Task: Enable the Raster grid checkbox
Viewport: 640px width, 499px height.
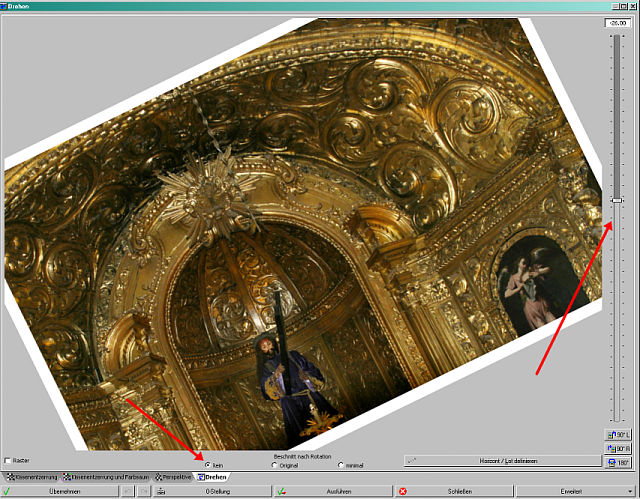Action: pos(7,461)
